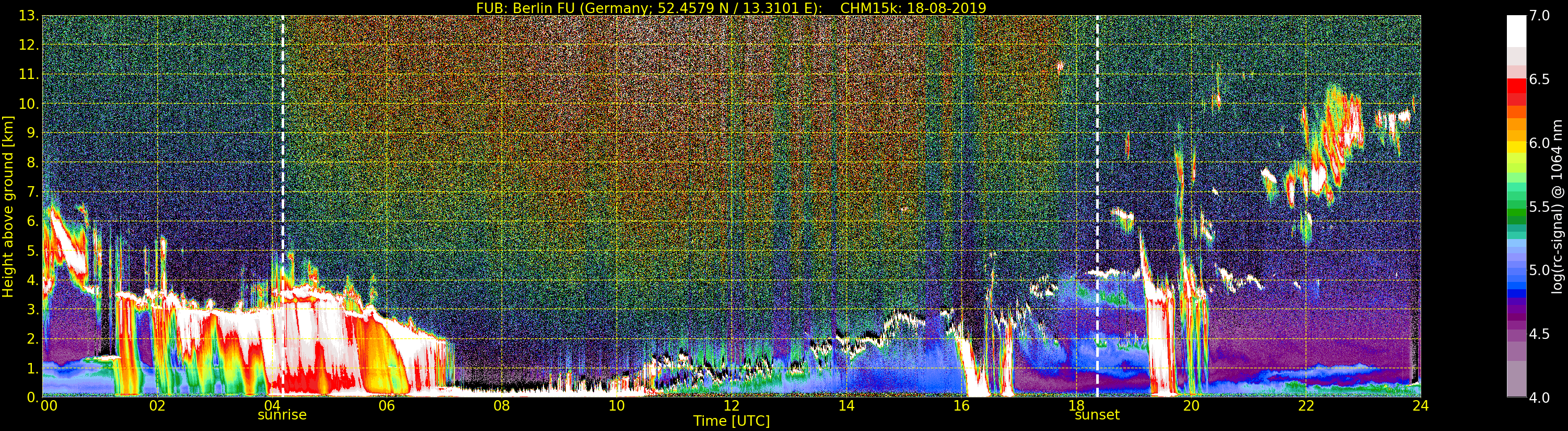
Task: Click the time axis tick label 24
Action: tap(1421, 405)
